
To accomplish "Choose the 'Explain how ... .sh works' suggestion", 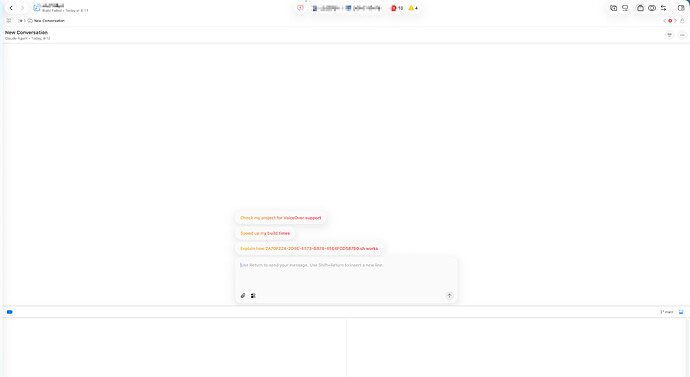I will (309, 249).
